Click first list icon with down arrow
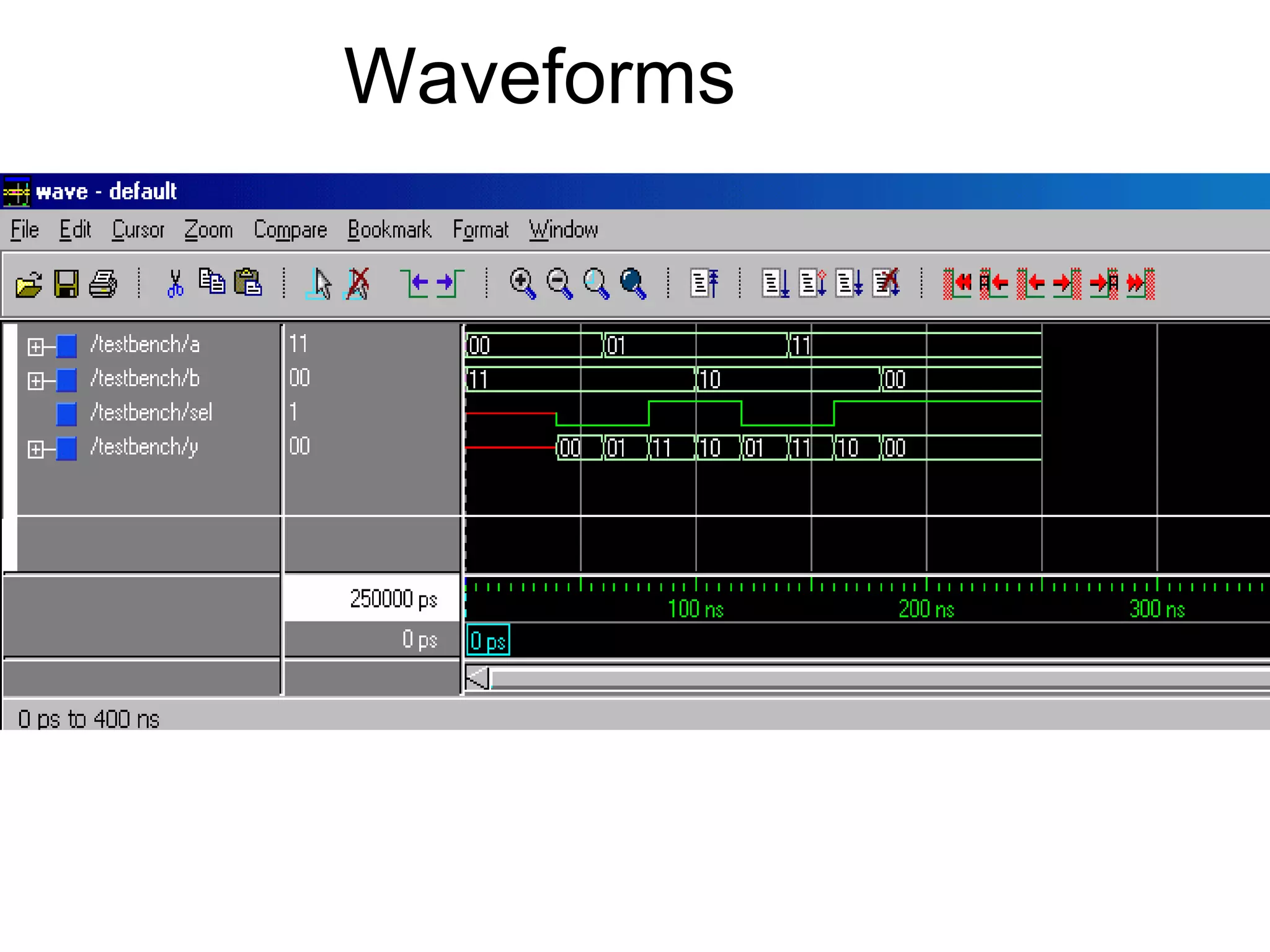The height and width of the screenshot is (952, 1270). tap(776, 284)
